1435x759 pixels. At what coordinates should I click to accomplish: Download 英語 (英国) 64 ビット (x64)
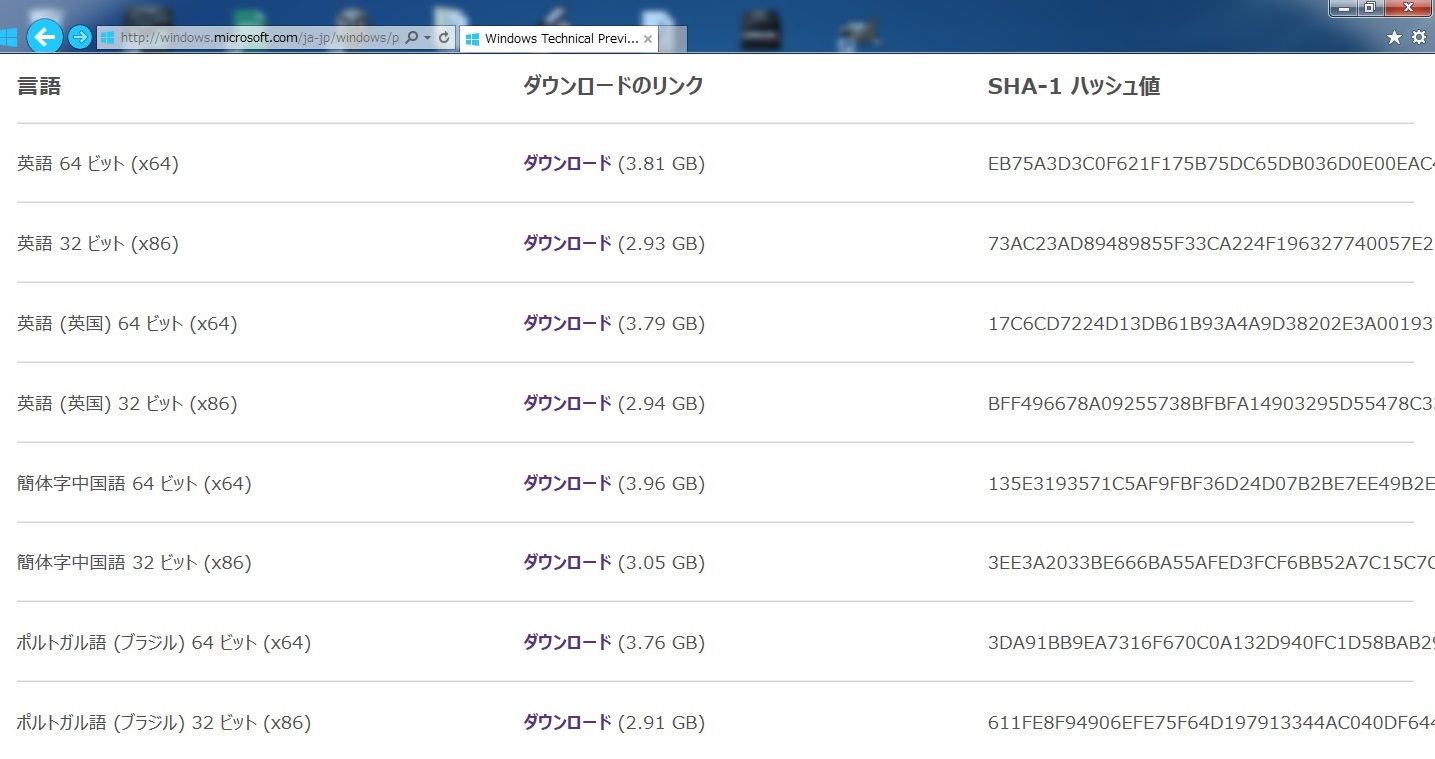567,323
